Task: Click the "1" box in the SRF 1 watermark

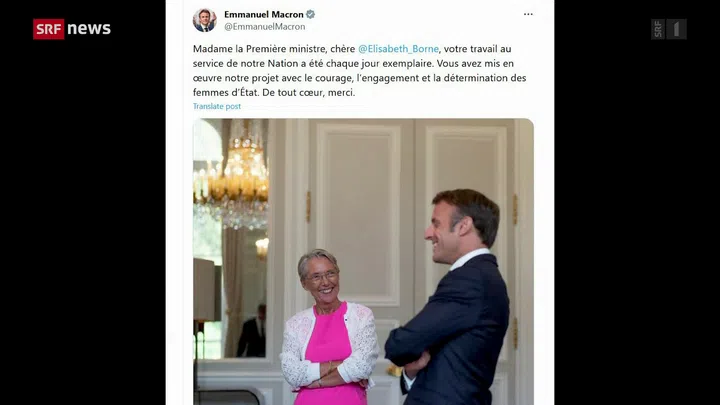Action: coord(676,29)
